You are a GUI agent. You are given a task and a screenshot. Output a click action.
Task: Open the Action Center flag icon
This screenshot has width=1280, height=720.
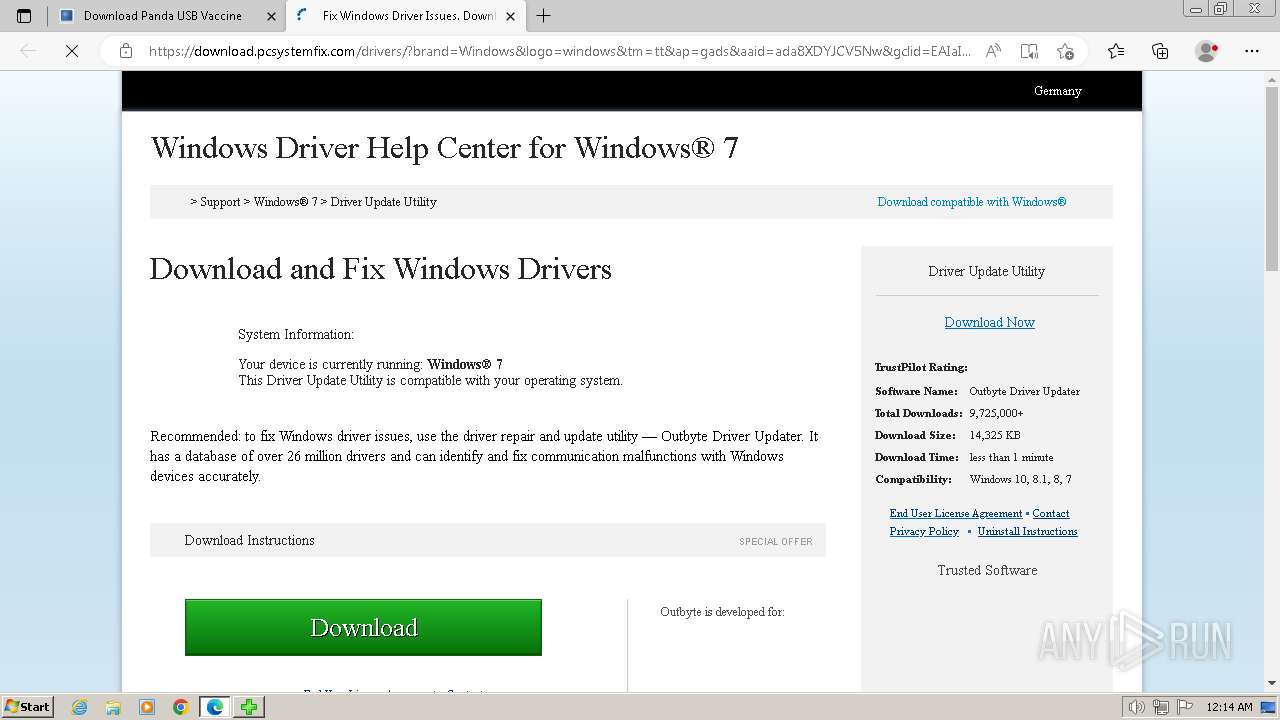1183,707
